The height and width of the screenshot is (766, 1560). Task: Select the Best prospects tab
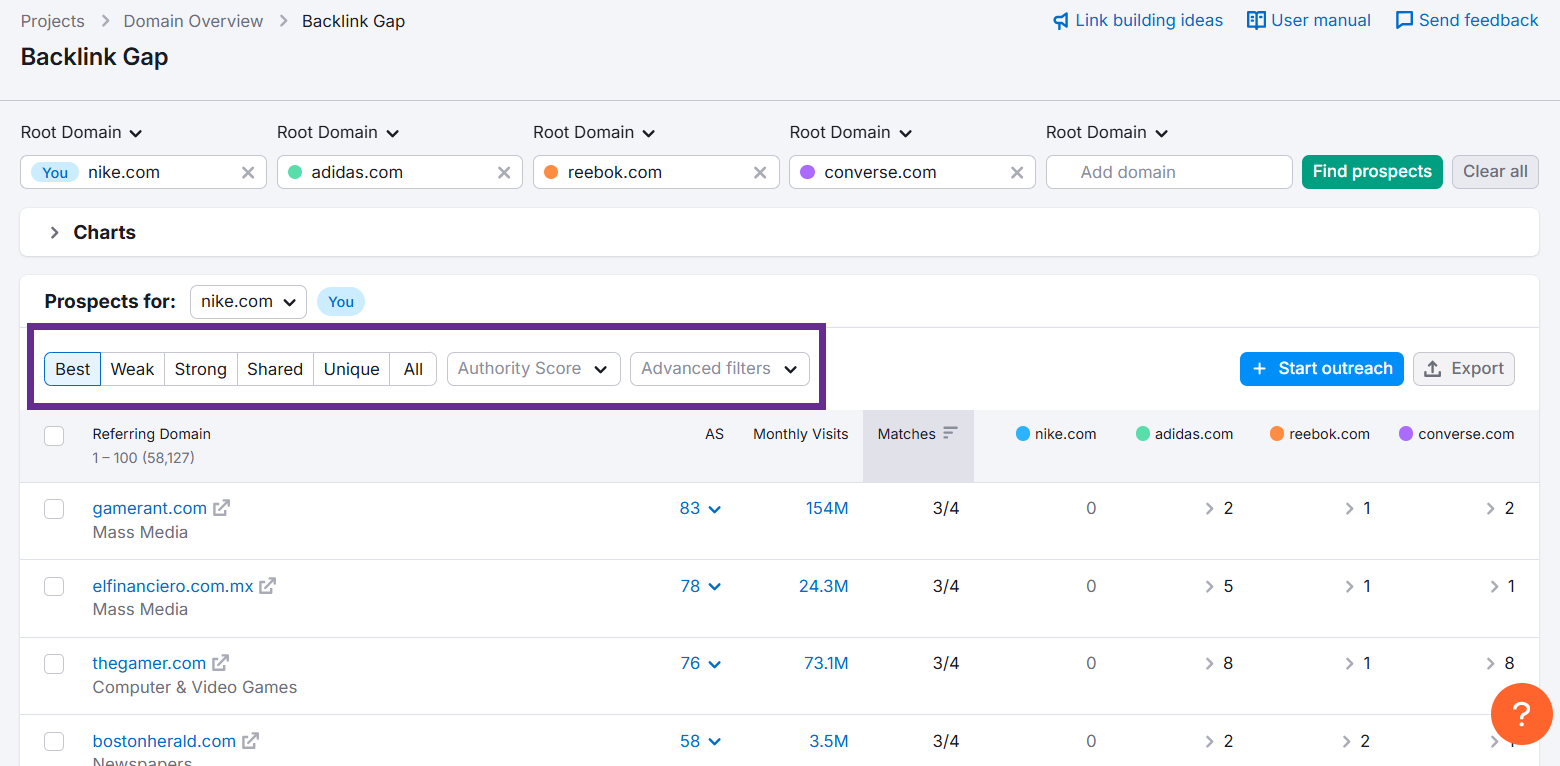coord(73,369)
